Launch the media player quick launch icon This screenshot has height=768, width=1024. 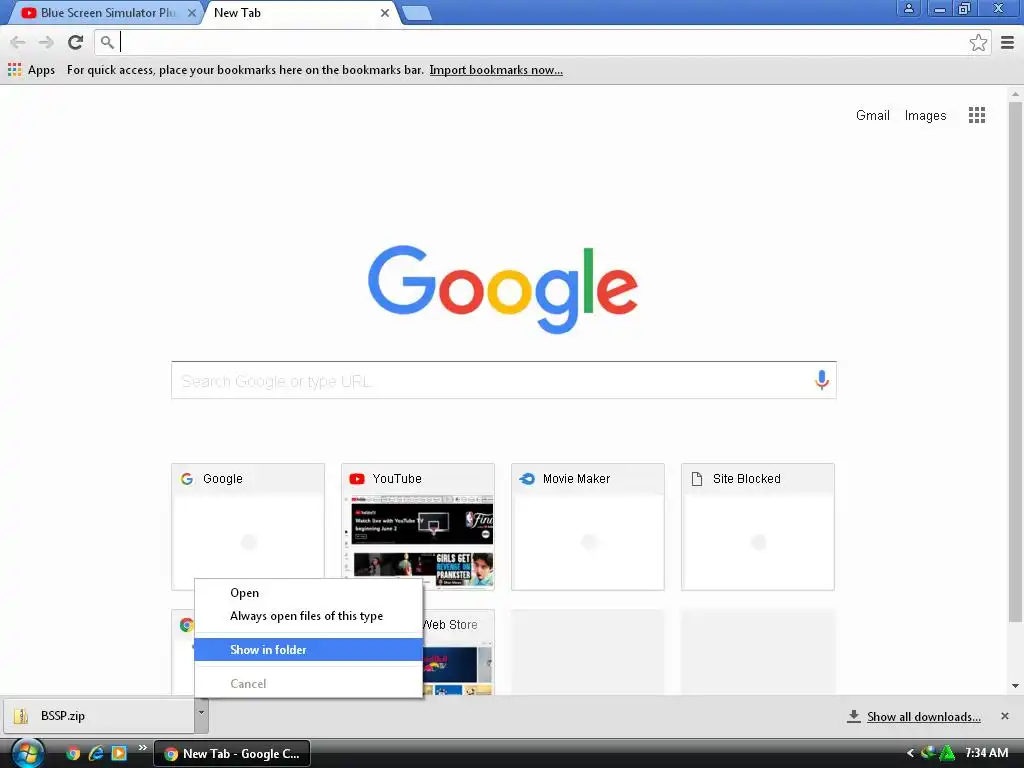click(119, 754)
